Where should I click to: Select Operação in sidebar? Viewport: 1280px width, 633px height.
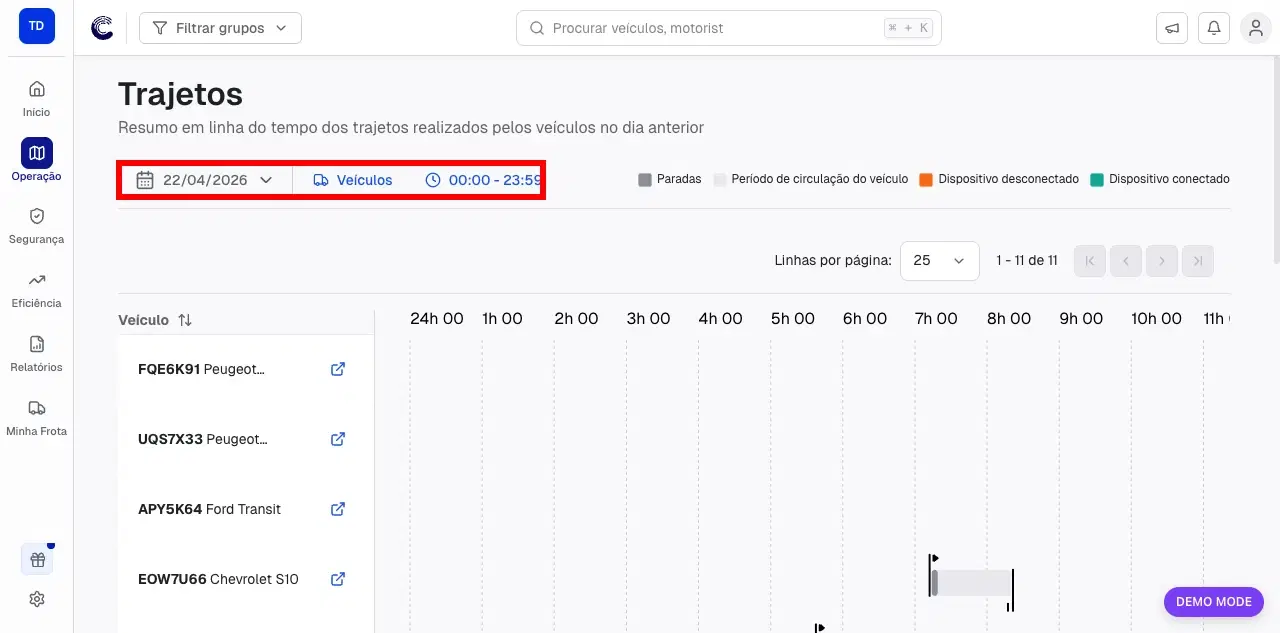pyautogui.click(x=37, y=161)
